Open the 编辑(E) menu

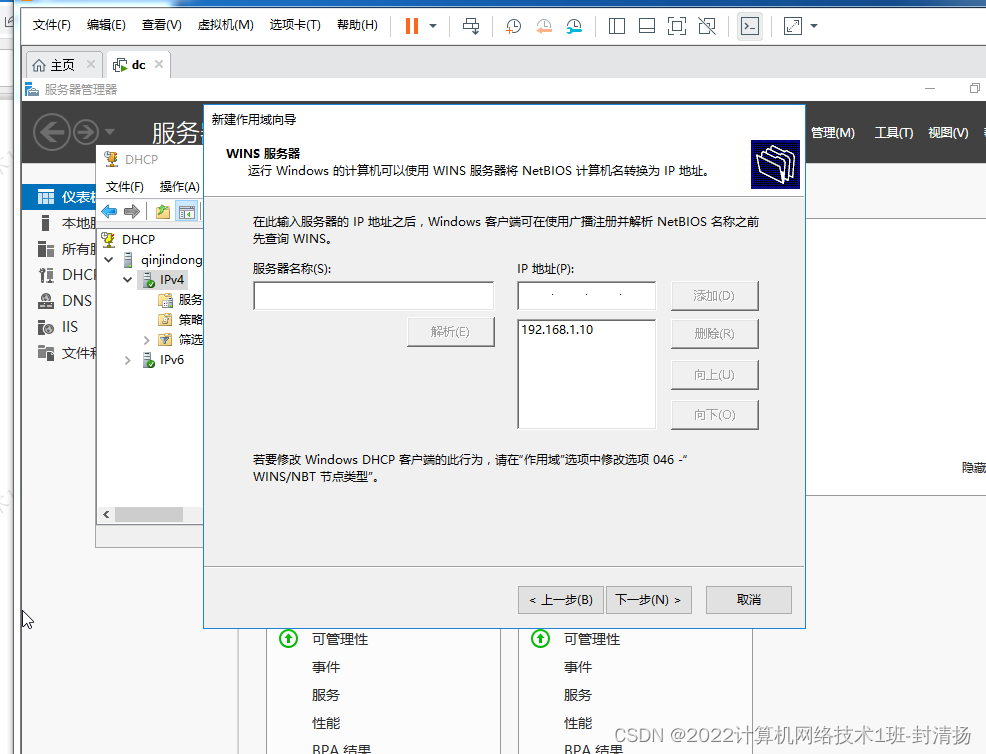point(106,25)
